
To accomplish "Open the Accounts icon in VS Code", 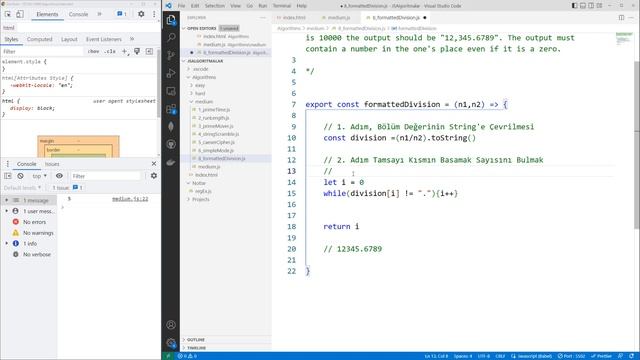I will coord(171,325).
